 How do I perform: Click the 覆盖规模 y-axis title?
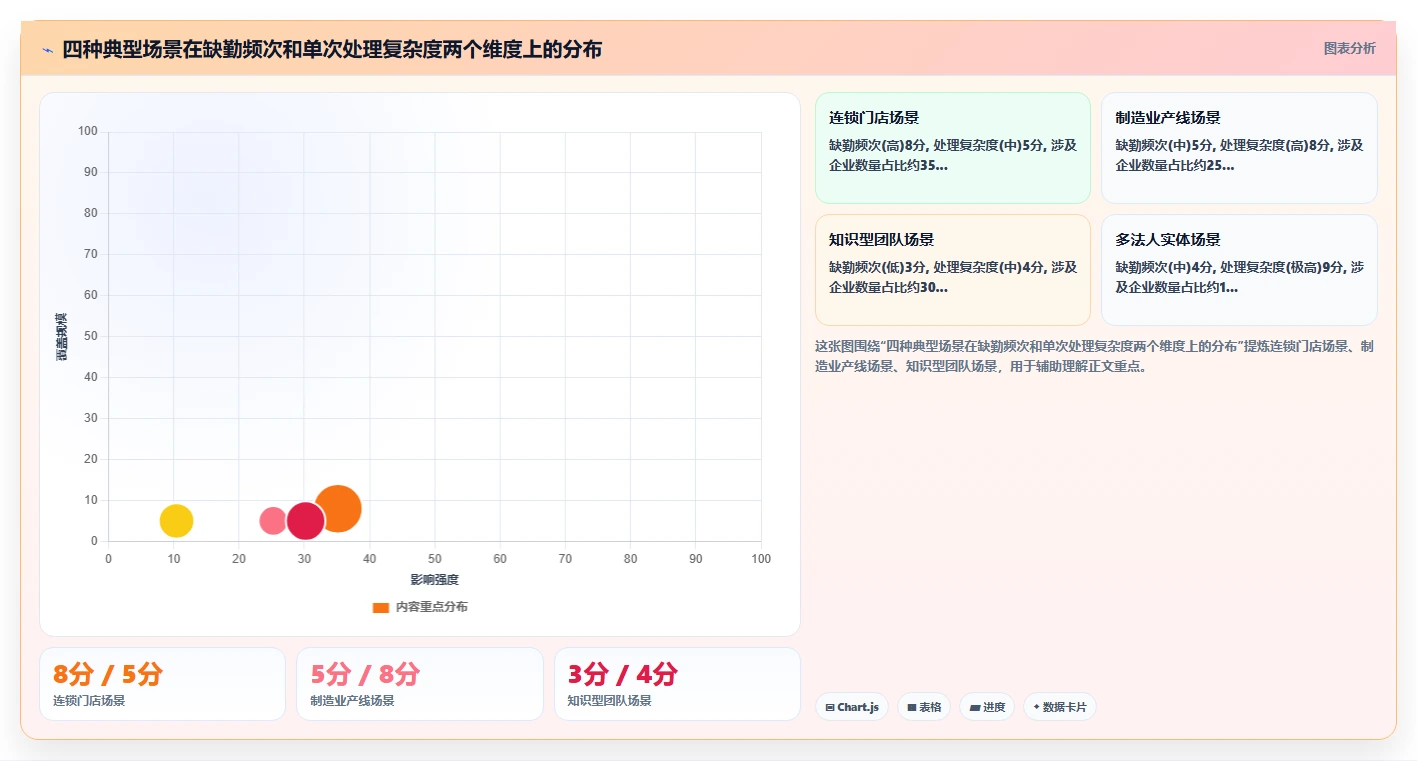point(62,336)
